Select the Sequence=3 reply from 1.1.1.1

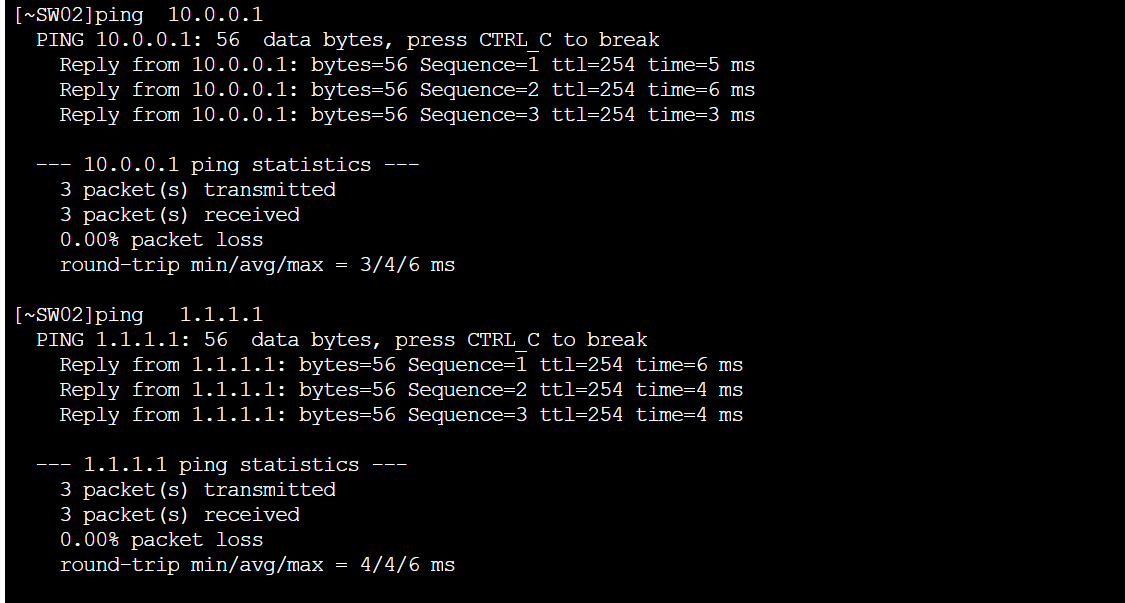pyautogui.click(x=401, y=416)
